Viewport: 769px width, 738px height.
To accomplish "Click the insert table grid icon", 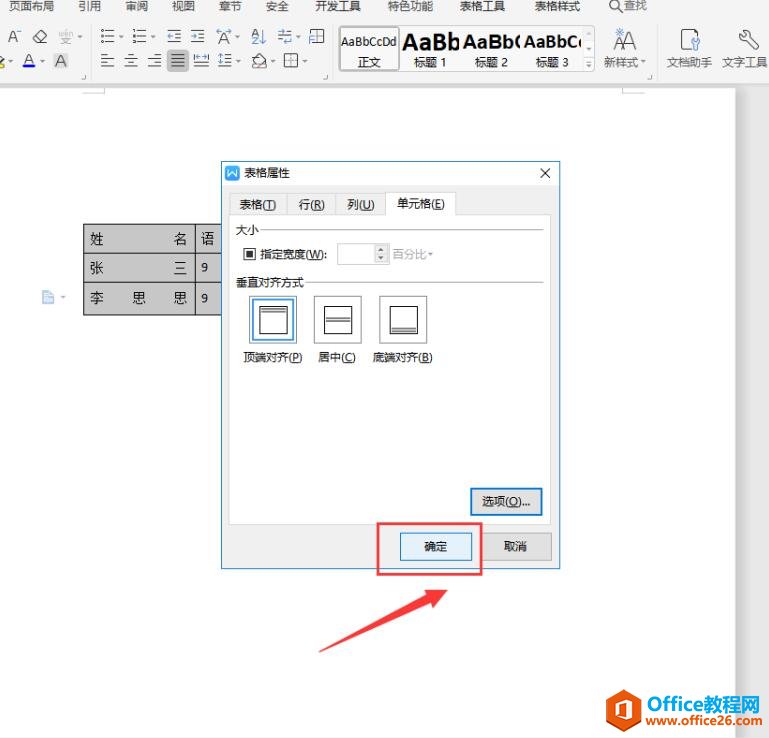I will 317,36.
